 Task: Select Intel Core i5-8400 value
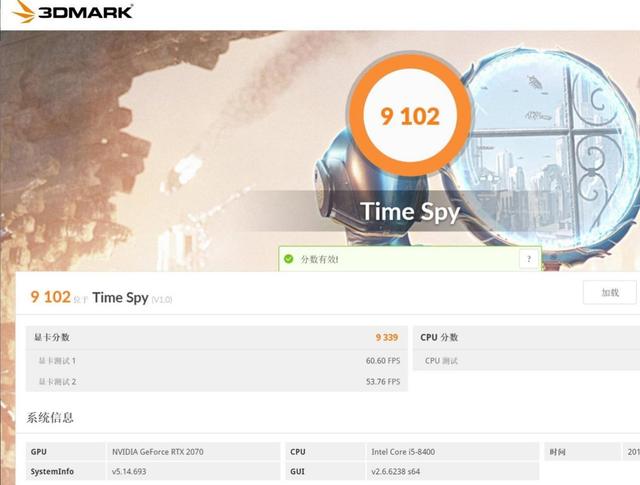[x=403, y=452]
